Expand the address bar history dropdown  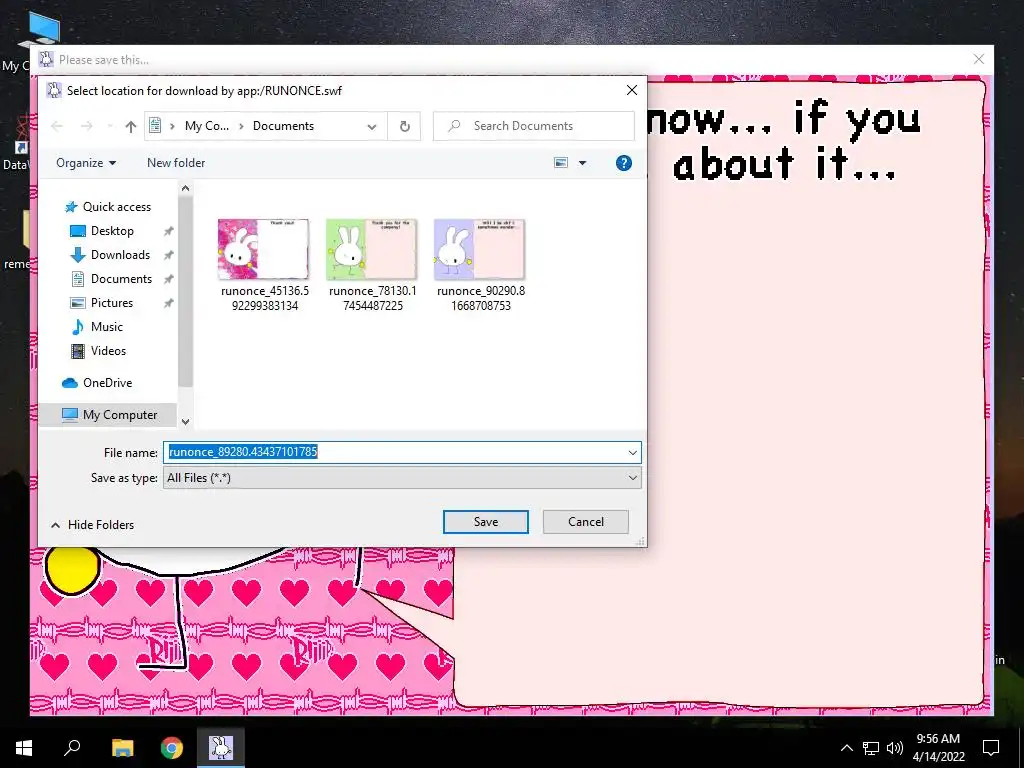coord(372,127)
